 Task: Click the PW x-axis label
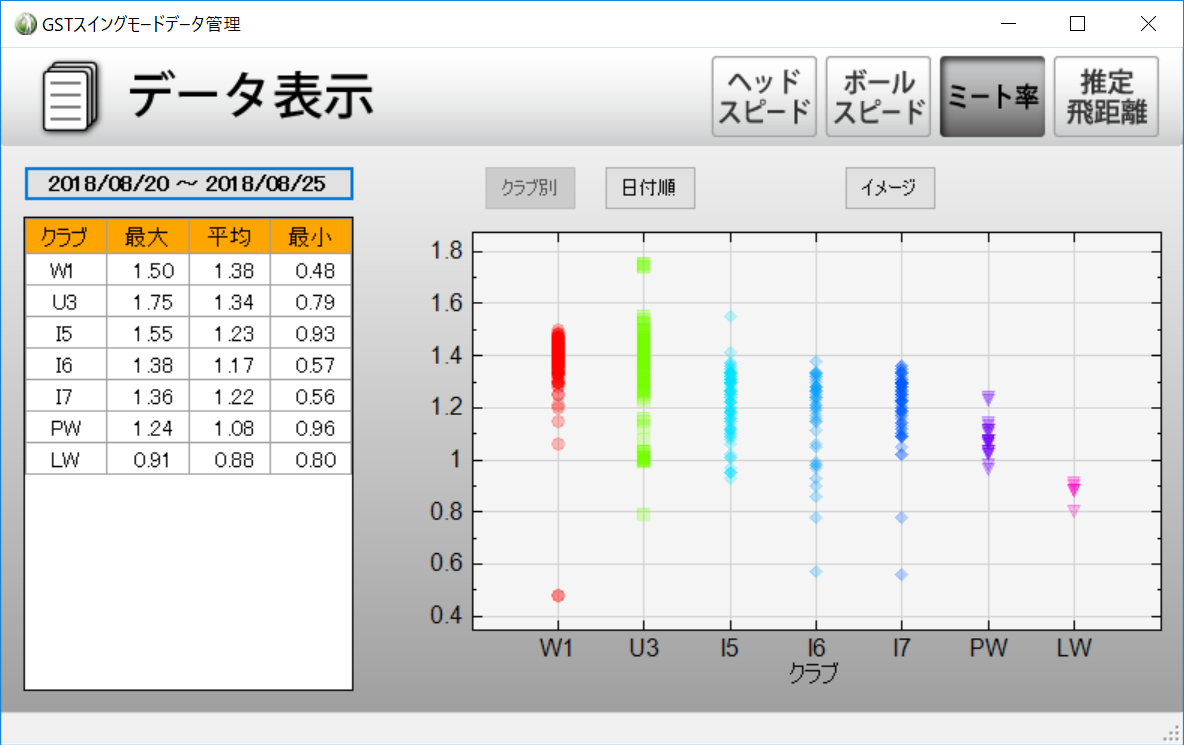click(x=988, y=648)
